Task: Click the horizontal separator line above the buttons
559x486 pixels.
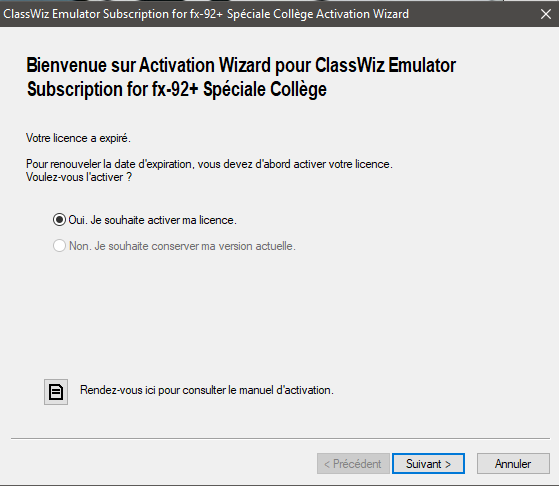Action: [x=280, y=439]
